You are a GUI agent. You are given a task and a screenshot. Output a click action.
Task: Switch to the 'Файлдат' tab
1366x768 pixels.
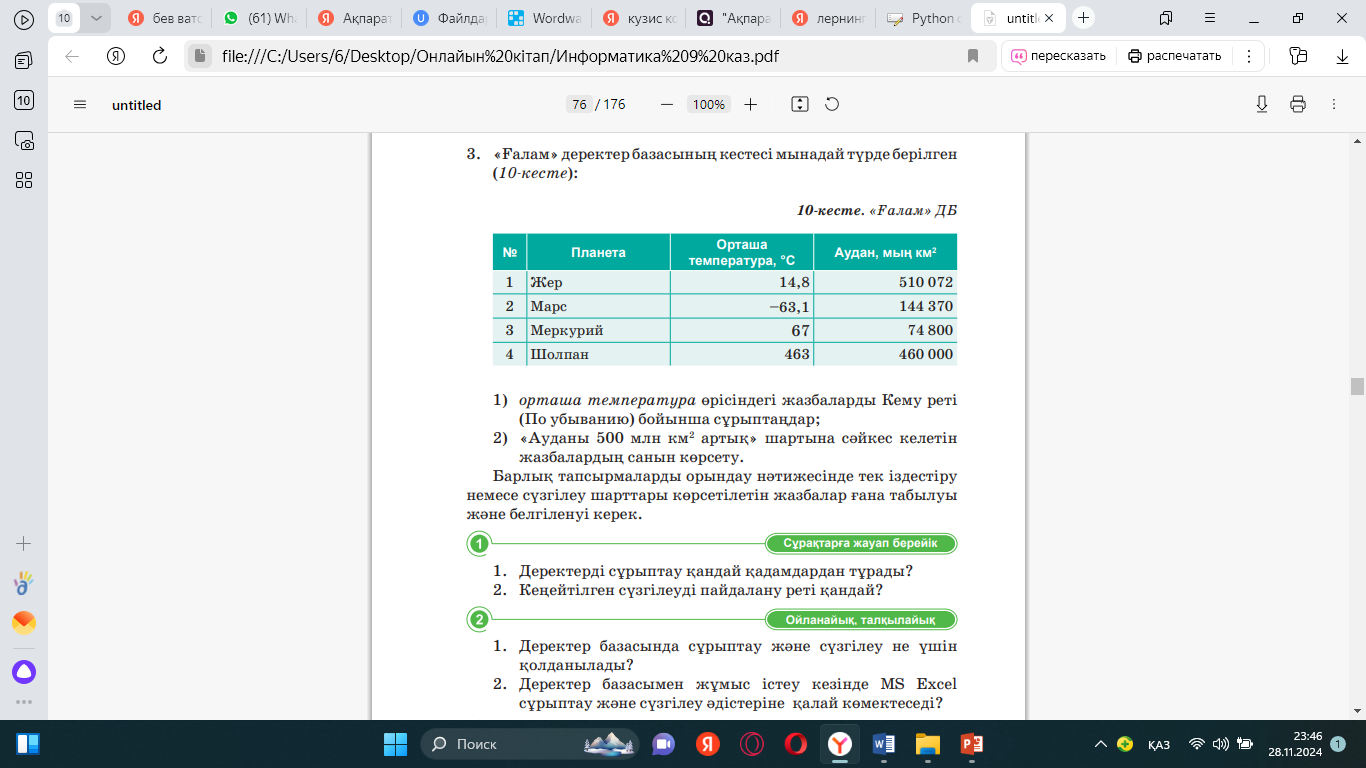click(x=450, y=18)
